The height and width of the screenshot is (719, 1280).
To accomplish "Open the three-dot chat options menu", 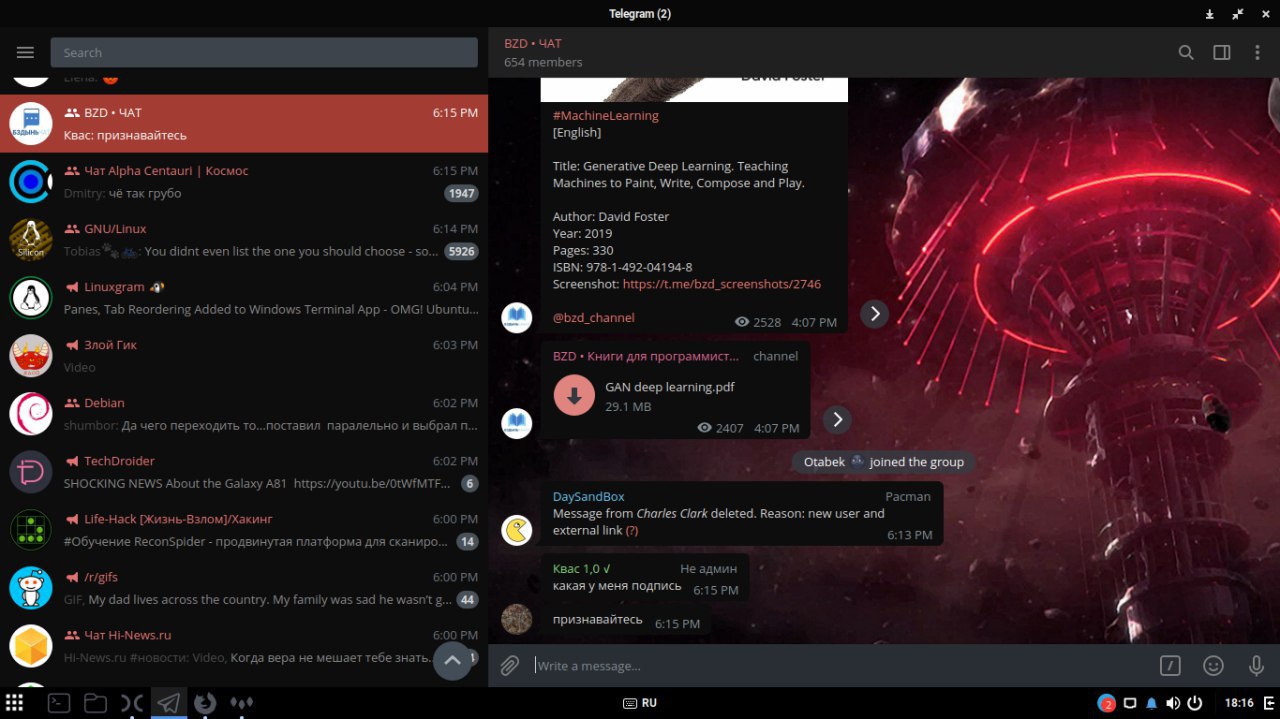I will 1257,53.
